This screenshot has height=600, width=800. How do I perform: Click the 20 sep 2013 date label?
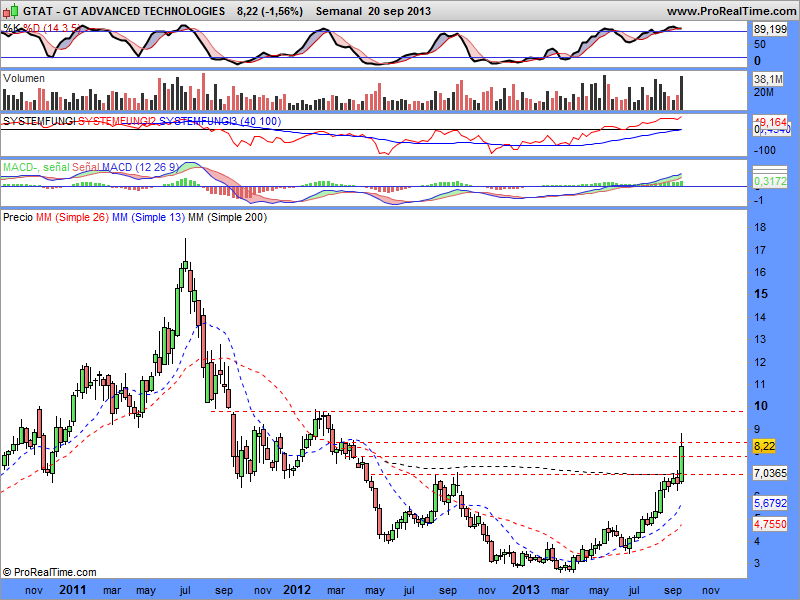coord(399,11)
